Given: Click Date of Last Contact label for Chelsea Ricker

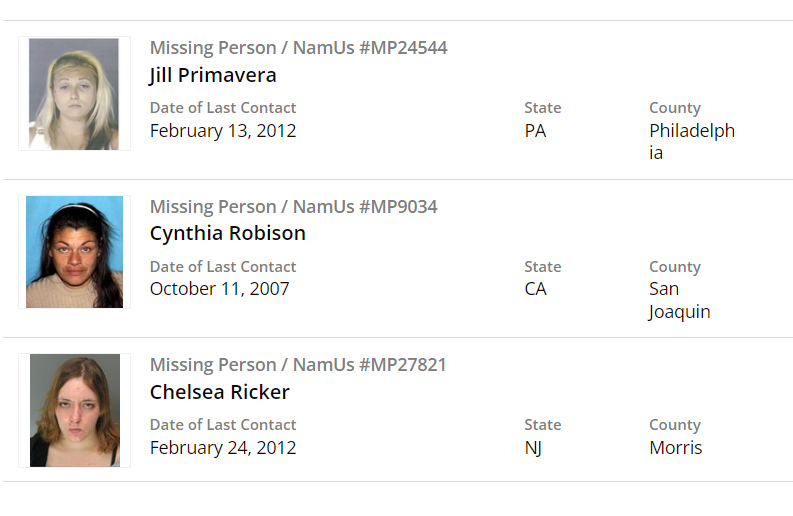Looking at the screenshot, I should coord(223,425).
